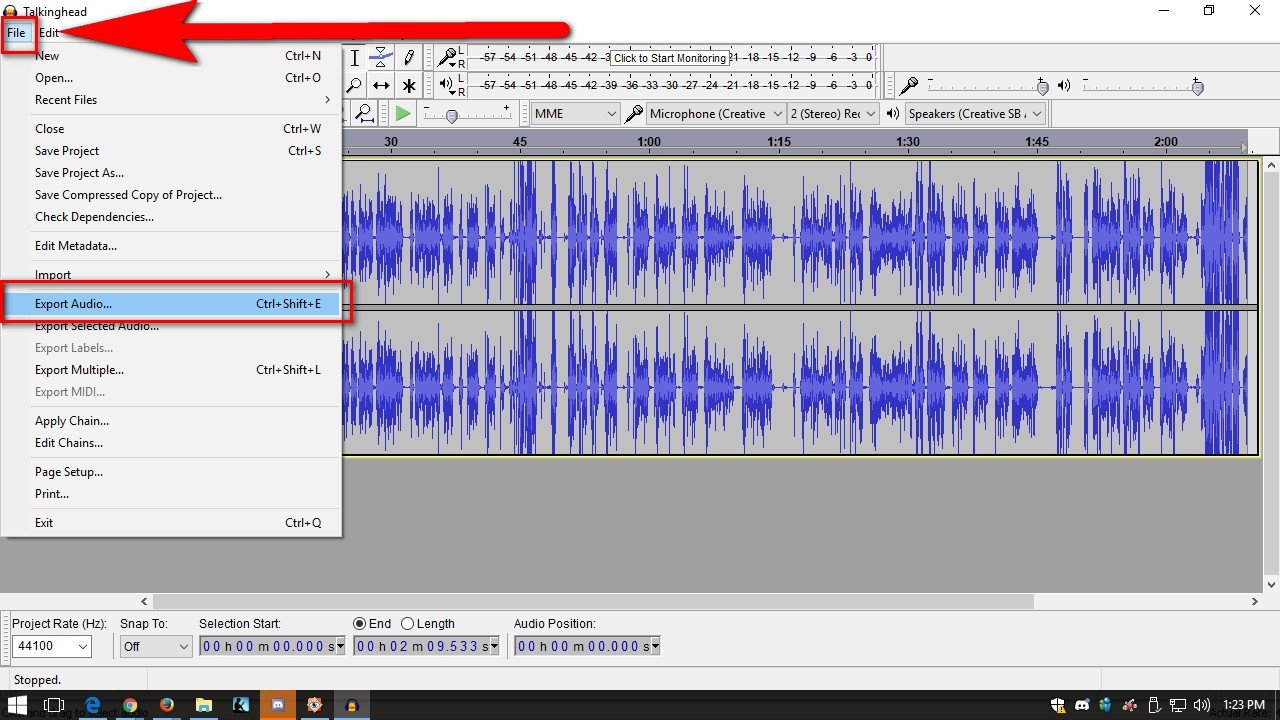
Task: Click the 1:00 mark on timeline ruler
Action: coord(649,142)
